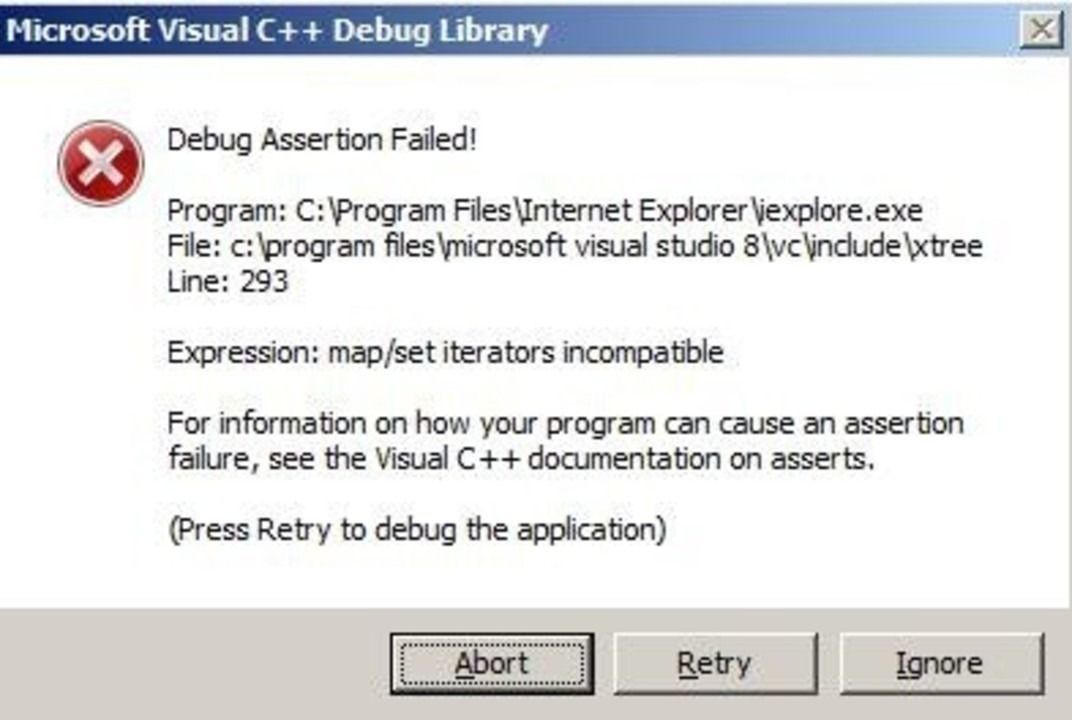Click the map/set iterators incompatible message
This screenshot has width=1072, height=720.
tap(526, 352)
